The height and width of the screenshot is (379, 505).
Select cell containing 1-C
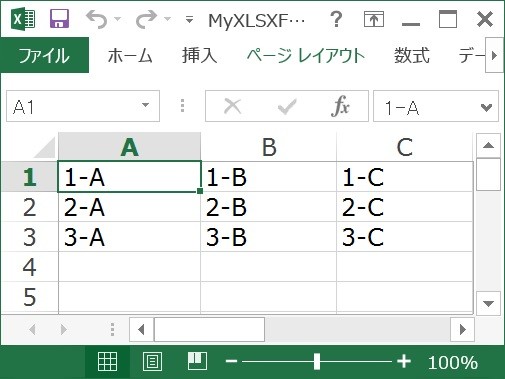pos(405,177)
